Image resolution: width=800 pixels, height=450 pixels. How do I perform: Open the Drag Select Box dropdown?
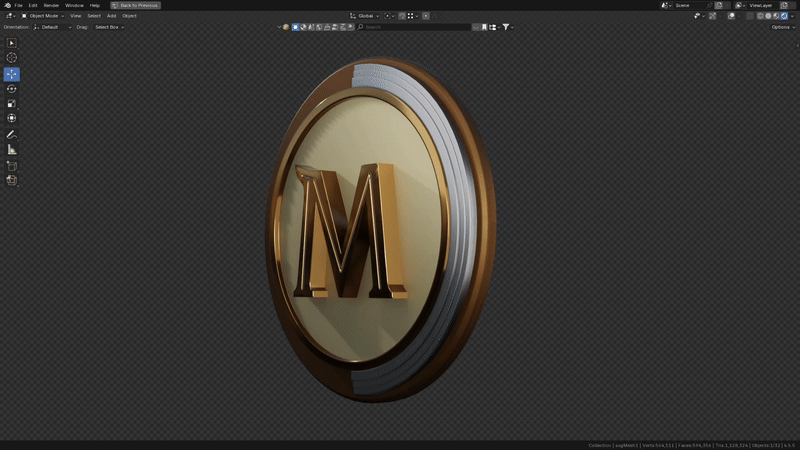(109, 27)
